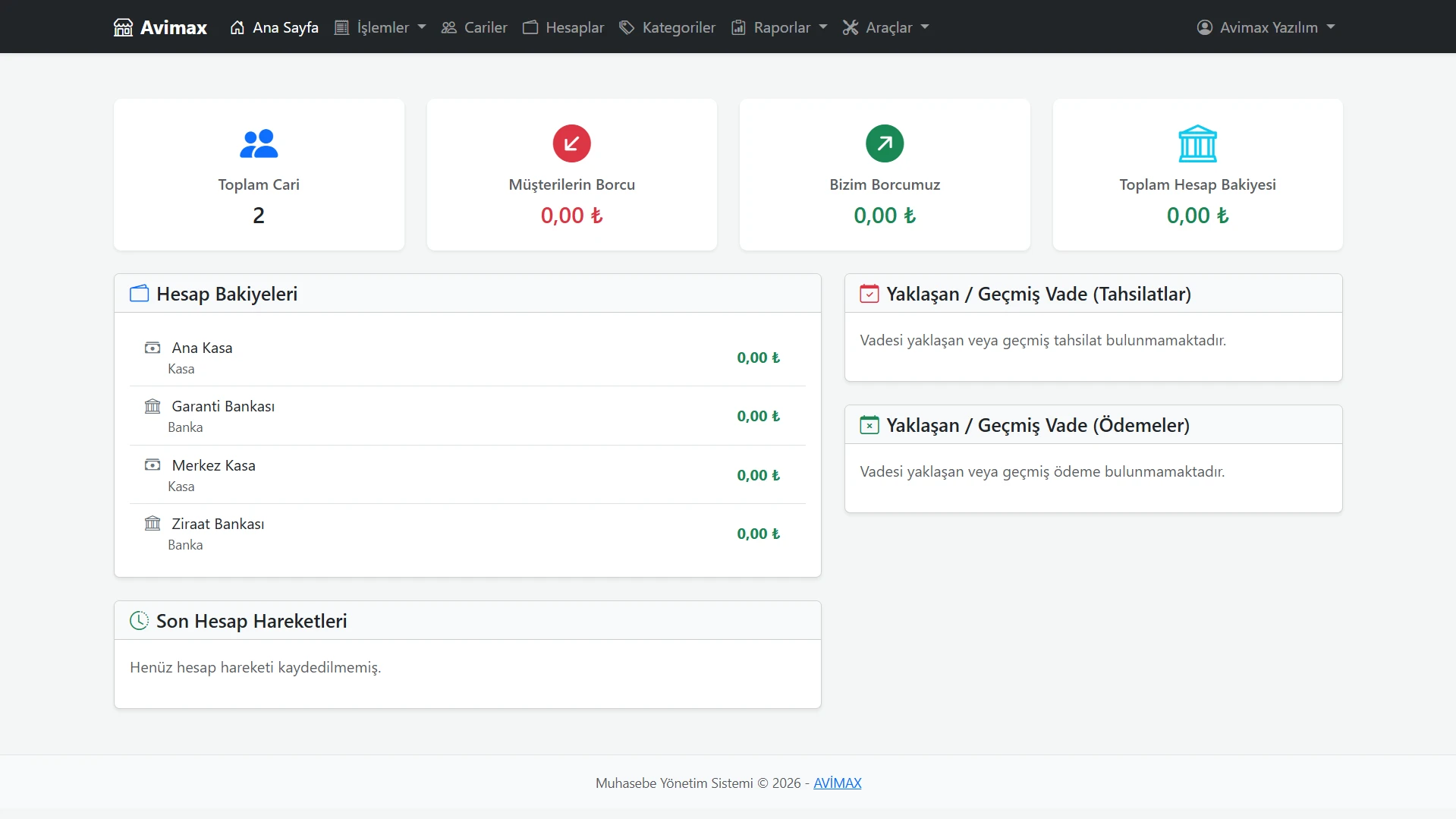
Task: Click the Ana Kasa balance 0,00 ₺
Action: (x=759, y=358)
